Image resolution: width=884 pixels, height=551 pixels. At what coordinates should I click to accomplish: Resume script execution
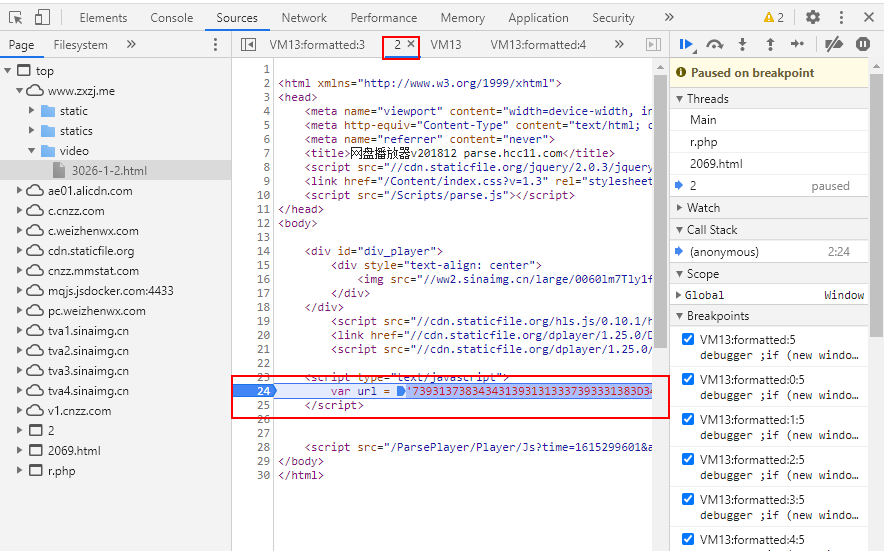pos(687,44)
